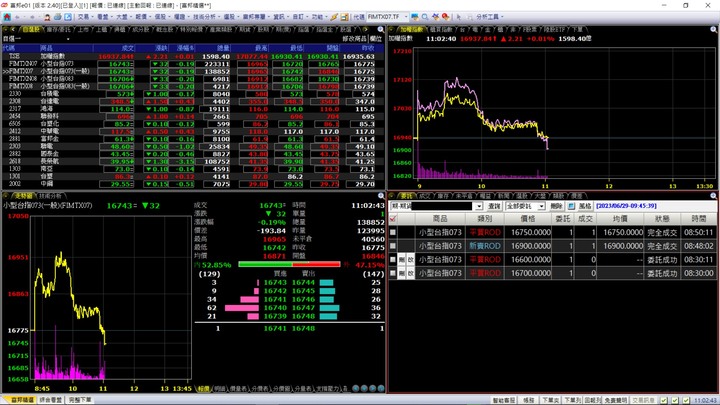Viewport: 720px width, 405px height.
Task: Click the save-layout icon beside lightning bolt
Action: 344,17
